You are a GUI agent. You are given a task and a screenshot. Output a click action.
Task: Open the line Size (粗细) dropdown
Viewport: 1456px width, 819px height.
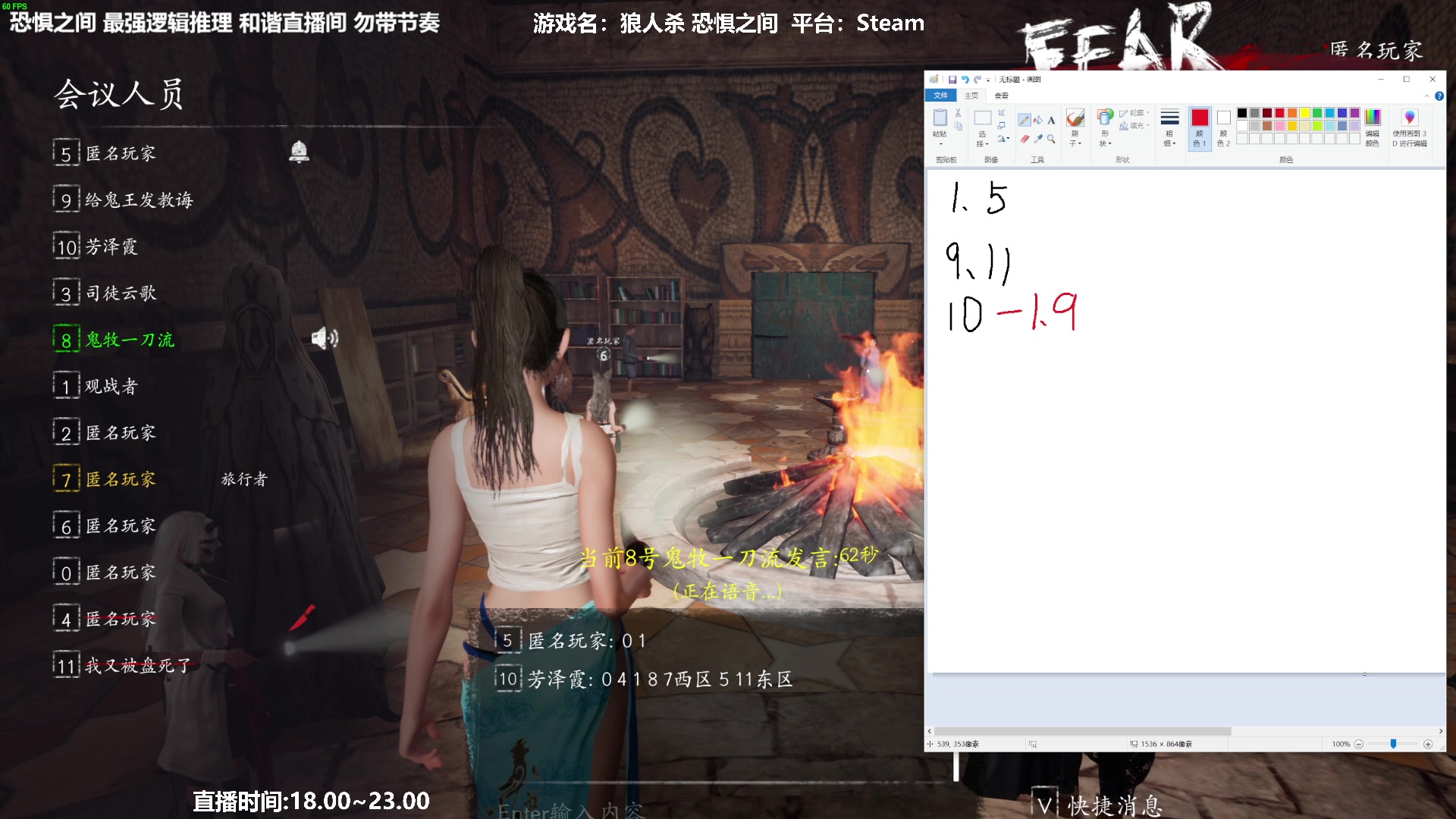pyautogui.click(x=1170, y=127)
